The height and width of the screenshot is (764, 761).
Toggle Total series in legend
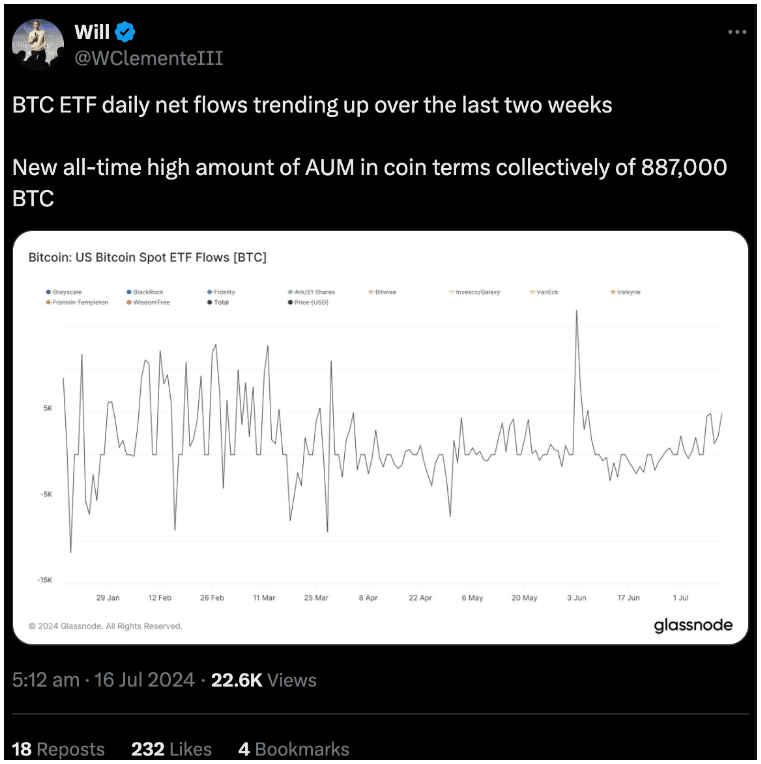[x=218, y=302]
